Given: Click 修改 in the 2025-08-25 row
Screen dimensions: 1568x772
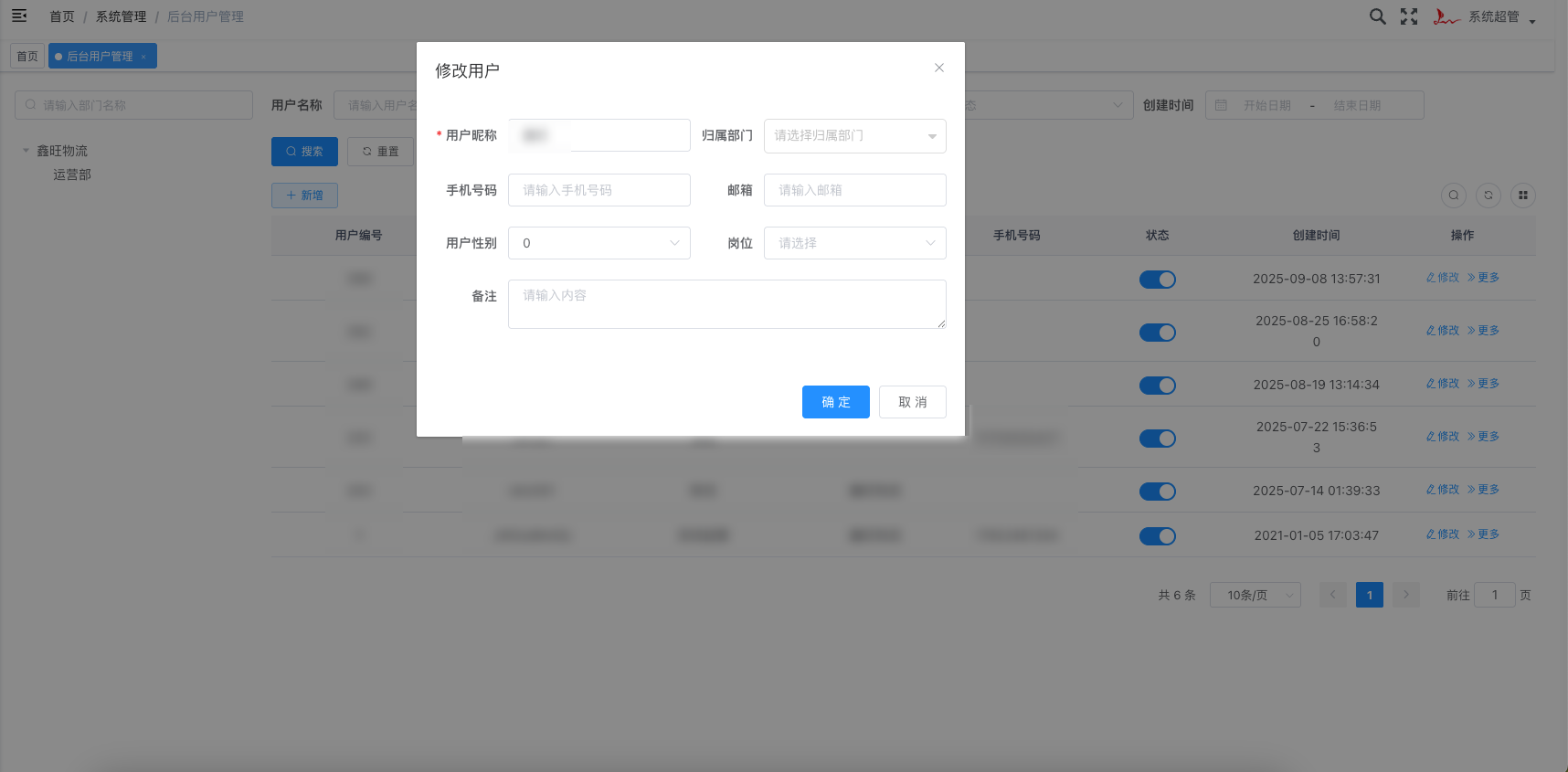Looking at the screenshot, I should click(1443, 331).
